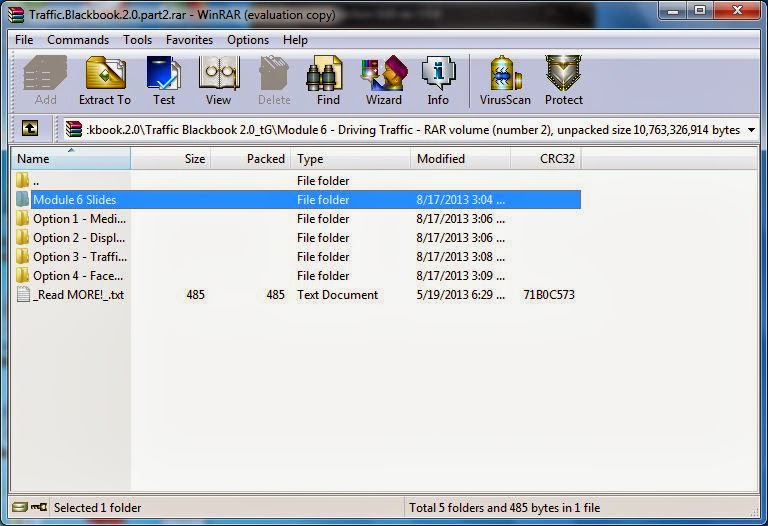Click date 8/17/2013 3:09 cell
The width and height of the screenshot is (768, 526).
point(460,276)
